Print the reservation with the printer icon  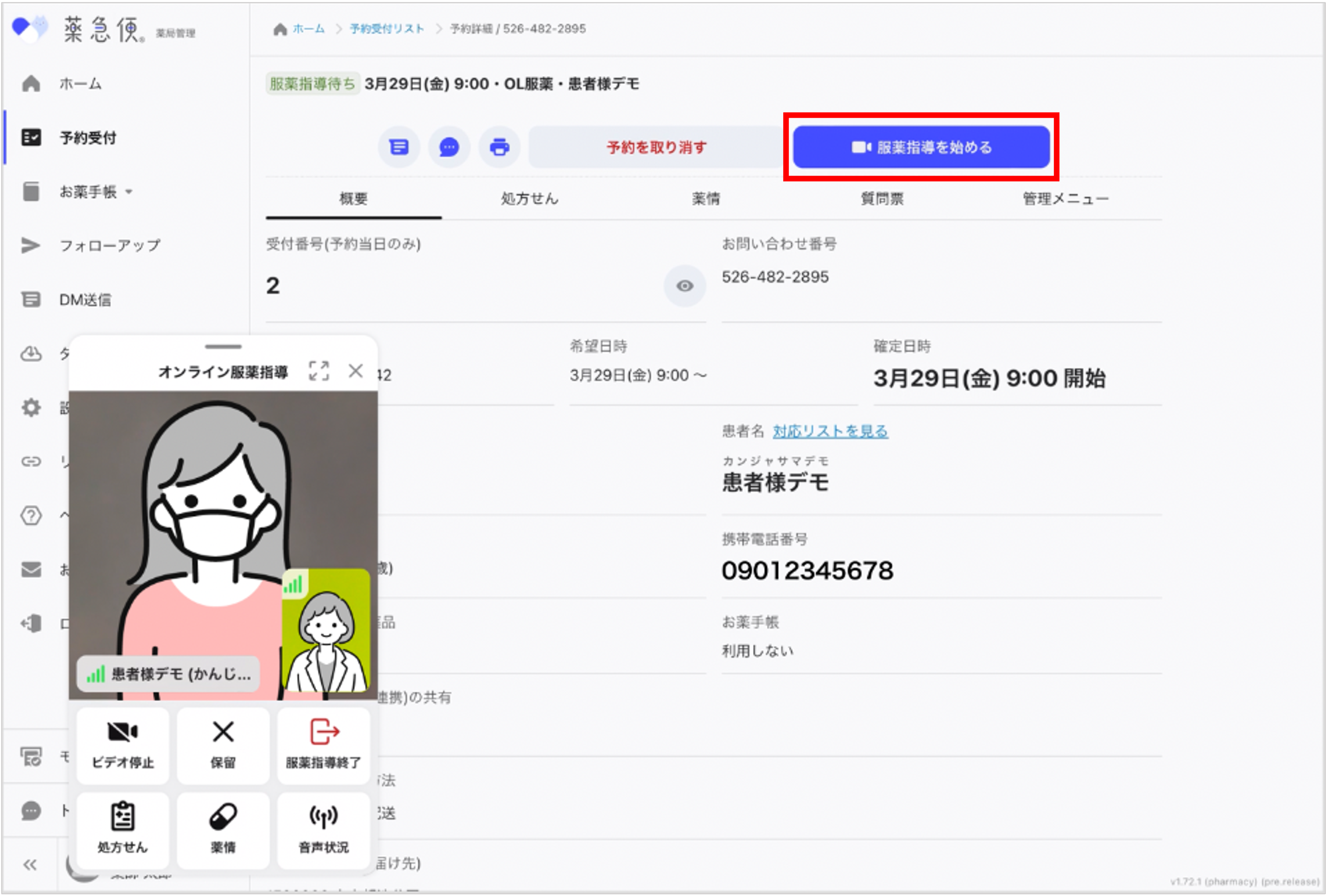[499, 146]
